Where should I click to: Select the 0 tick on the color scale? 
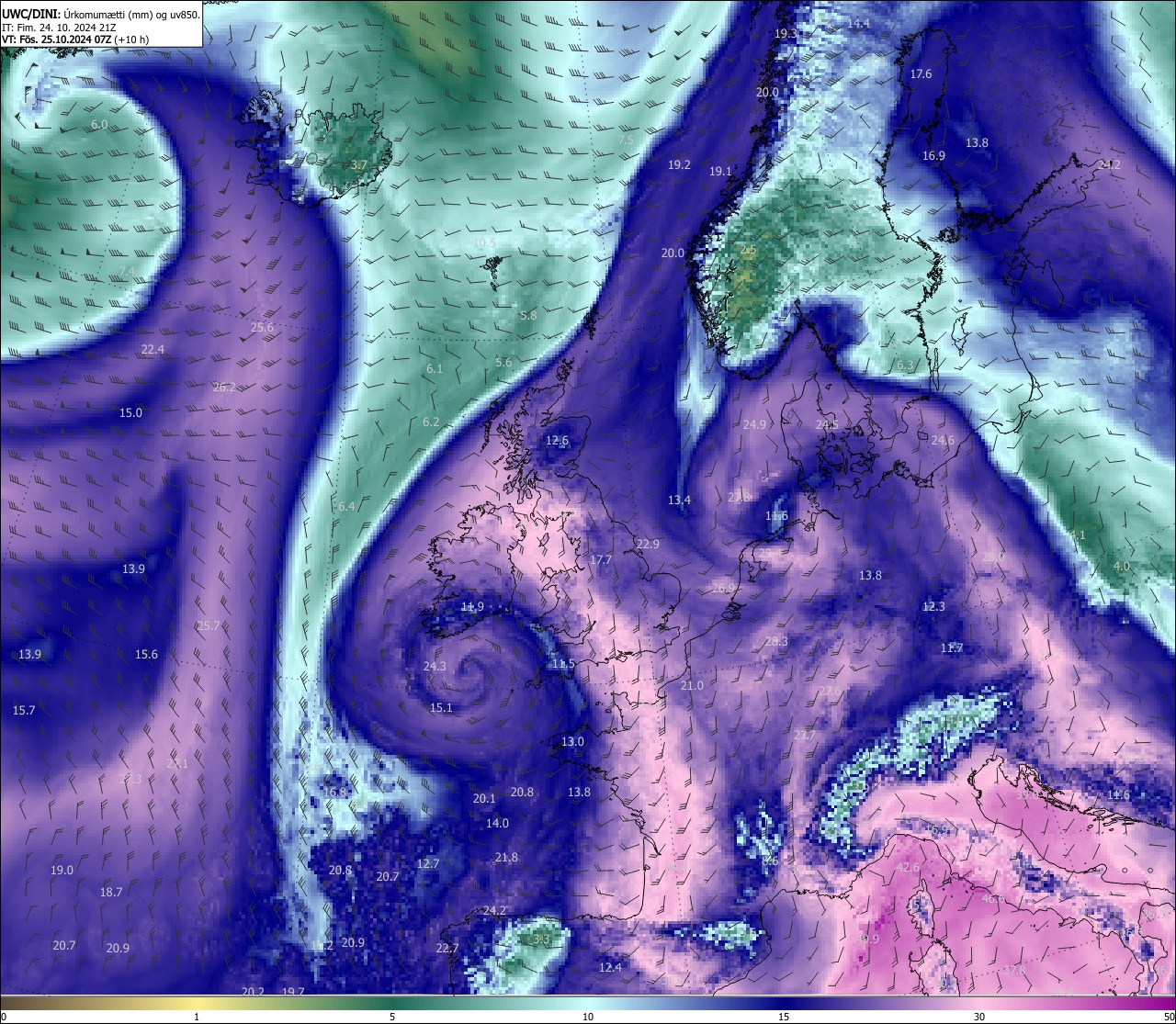pos(3,1017)
